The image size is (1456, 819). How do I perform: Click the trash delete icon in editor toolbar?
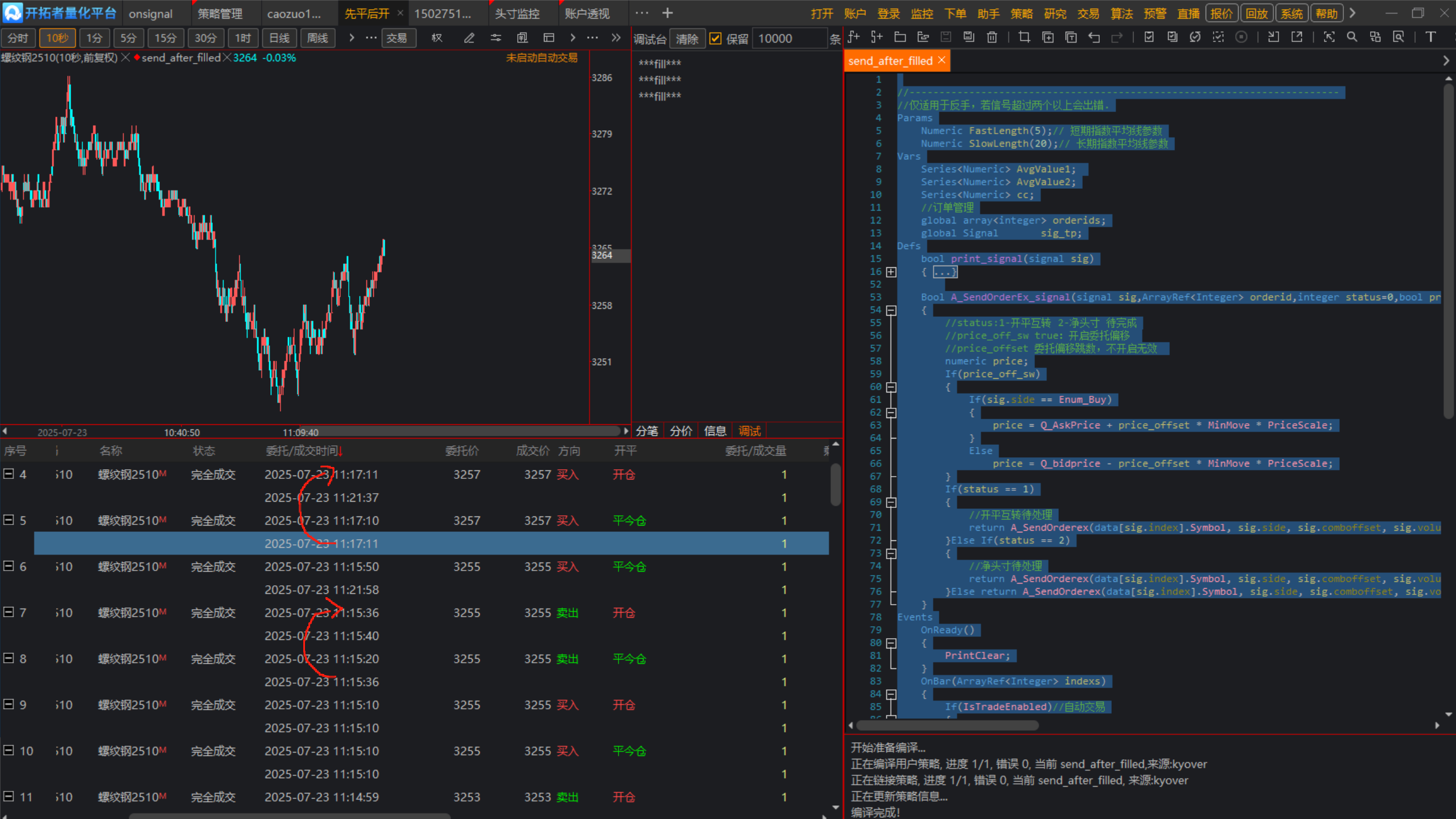[x=992, y=38]
